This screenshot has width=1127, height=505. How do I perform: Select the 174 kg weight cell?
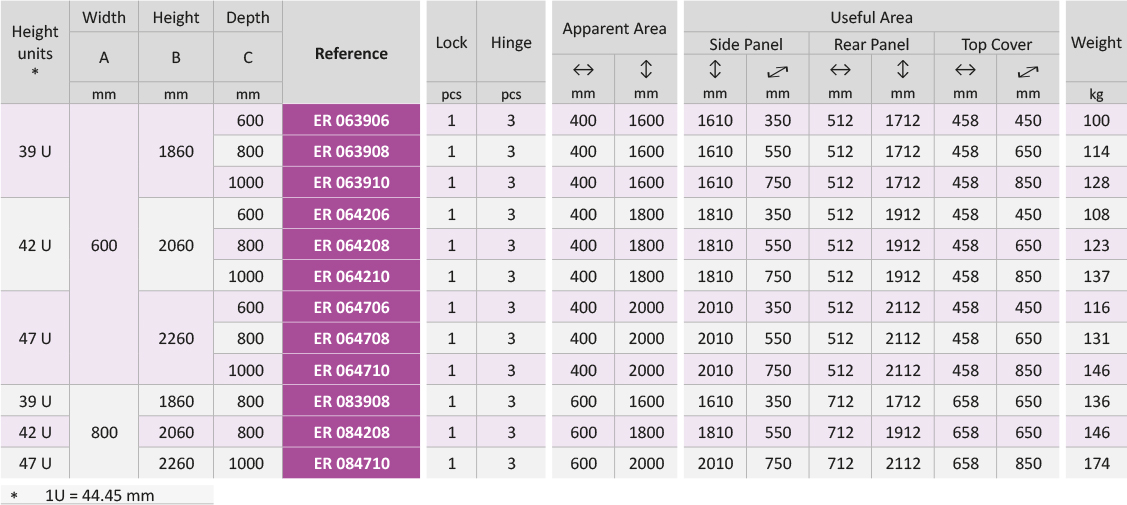click(x=1096, y=464)
